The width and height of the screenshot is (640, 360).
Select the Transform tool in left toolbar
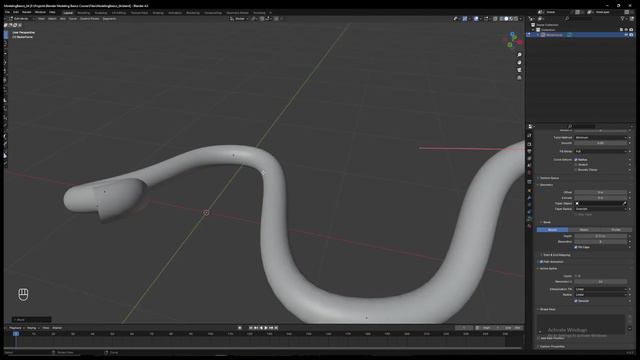6,80
